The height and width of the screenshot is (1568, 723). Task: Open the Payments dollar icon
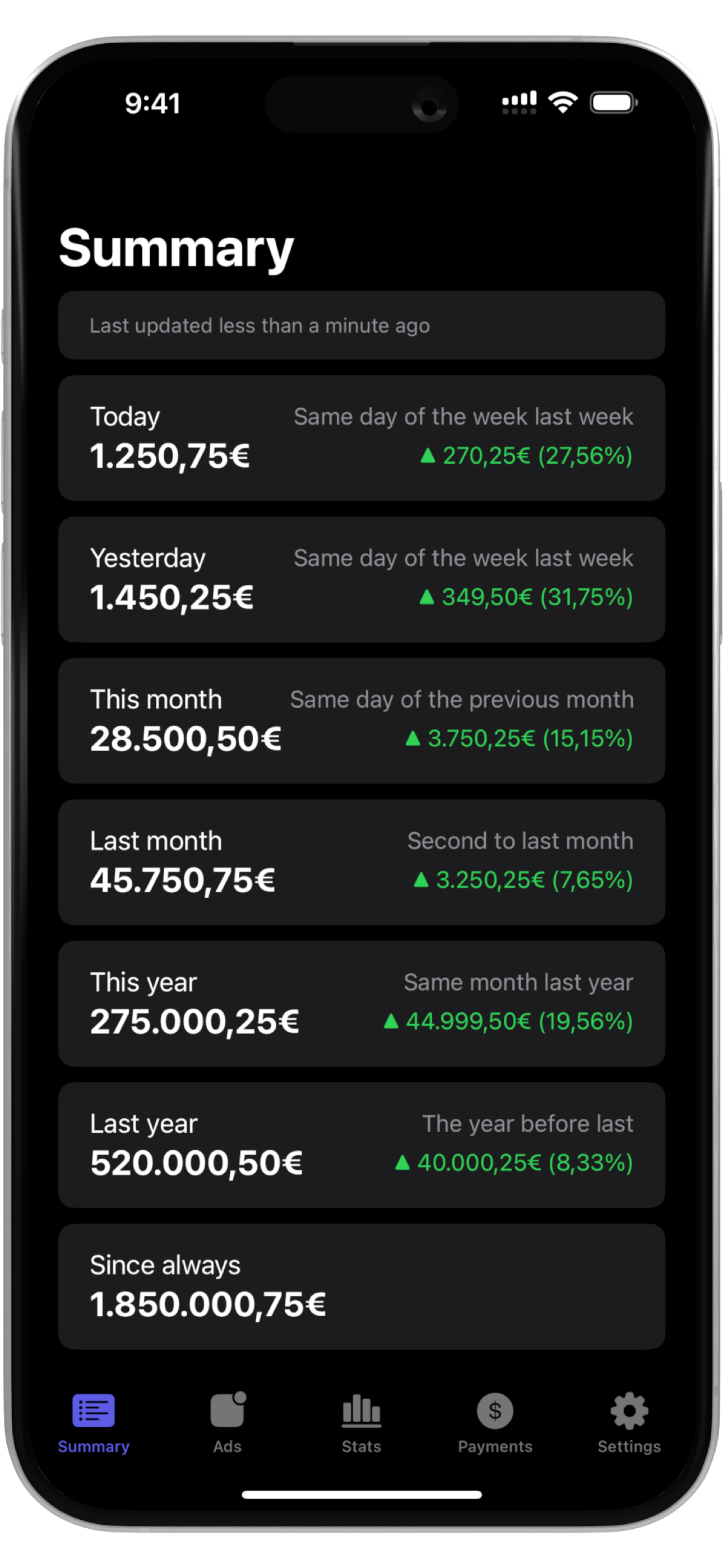[x=495, y=1410]
